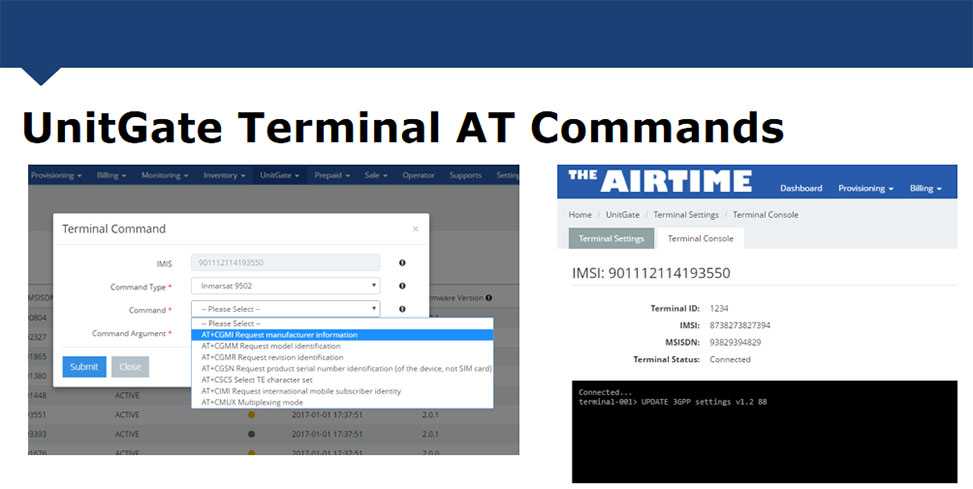
Task: Open the UnitGate dropdown menu
Action: point(279,176)
